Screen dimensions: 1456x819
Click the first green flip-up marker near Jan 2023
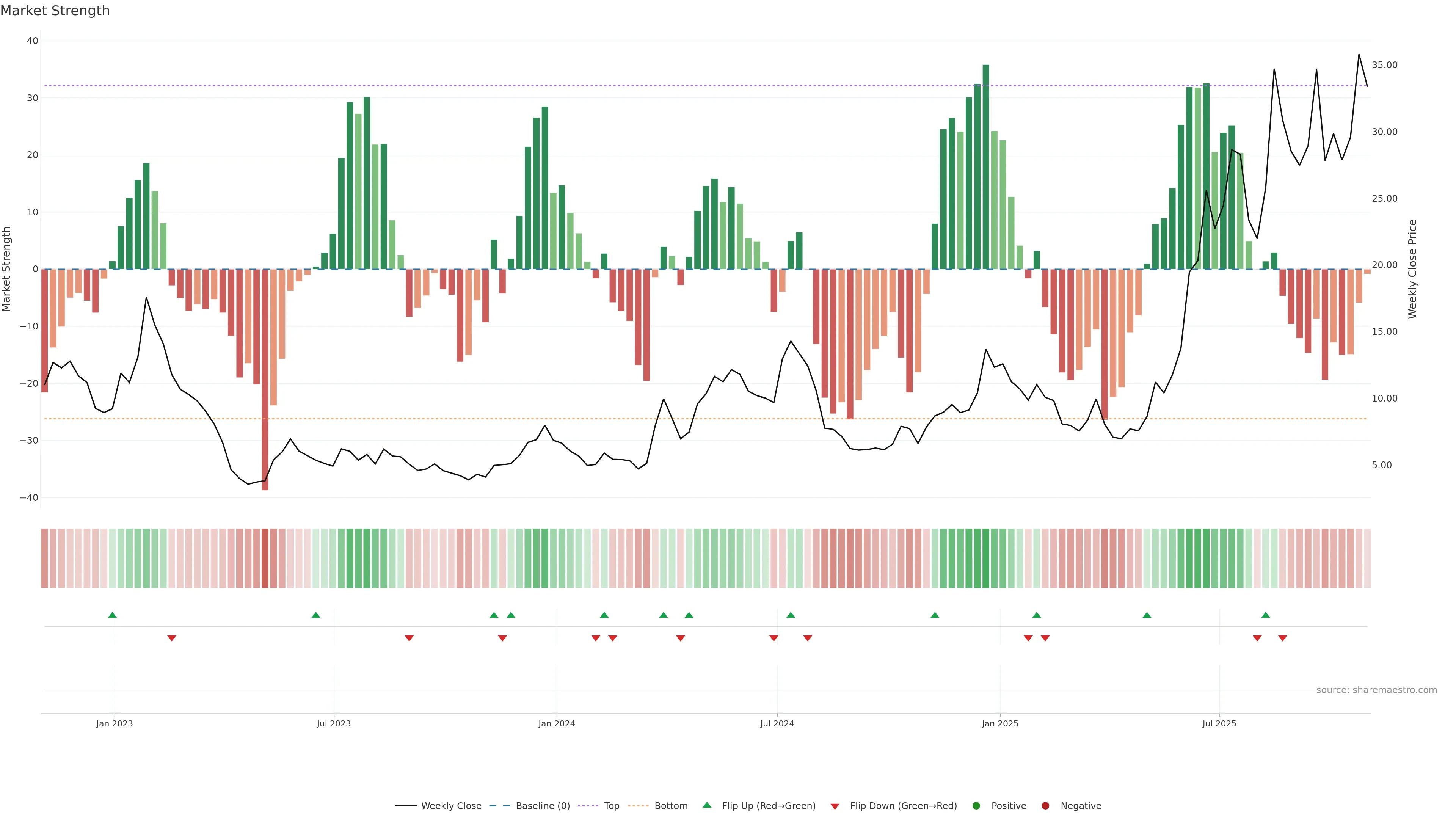(113, 615)
